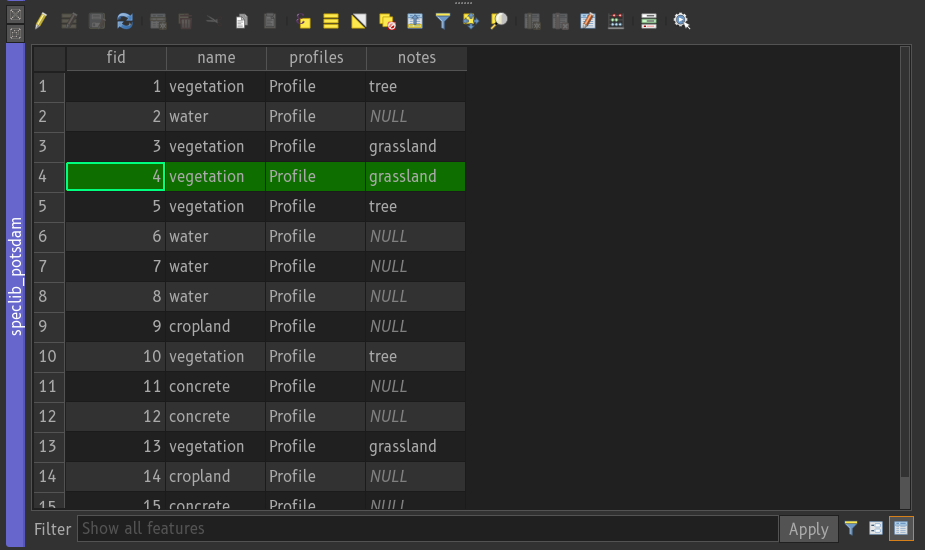Click the select all features icon
This screenshot has width=925, height=550.
[331, 21]
